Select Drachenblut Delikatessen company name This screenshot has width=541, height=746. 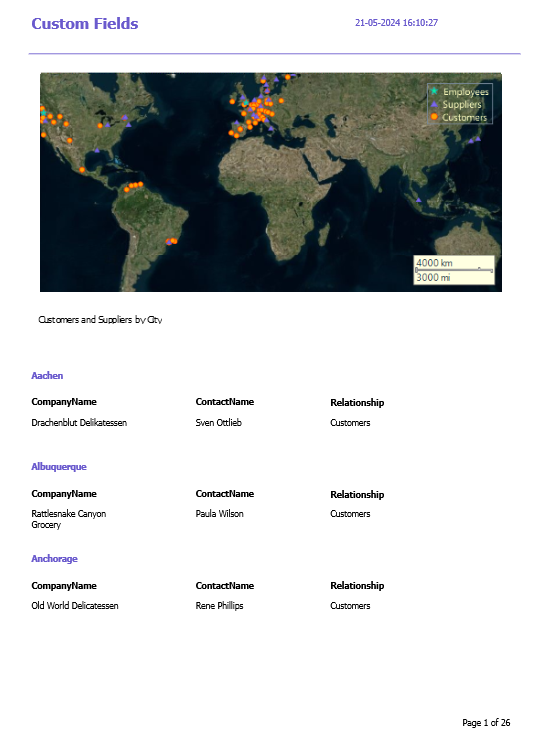[x=79, y=422]
